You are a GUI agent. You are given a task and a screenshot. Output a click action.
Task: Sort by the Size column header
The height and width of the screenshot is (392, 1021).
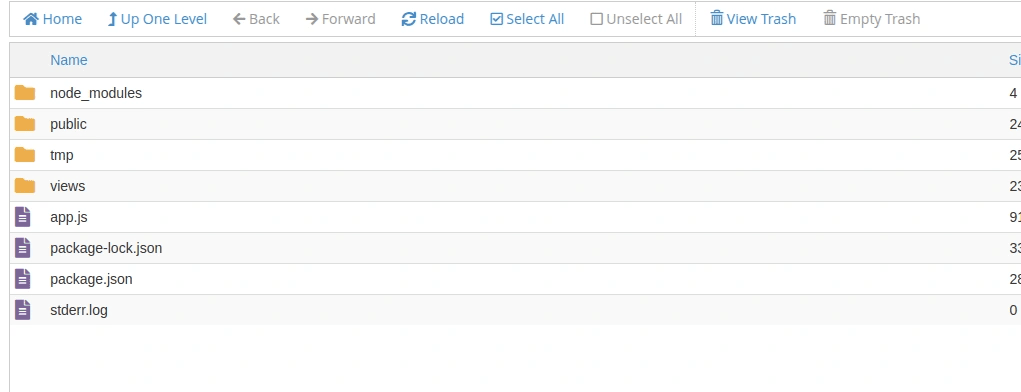pyautogui.click(x=1014, y=60)
